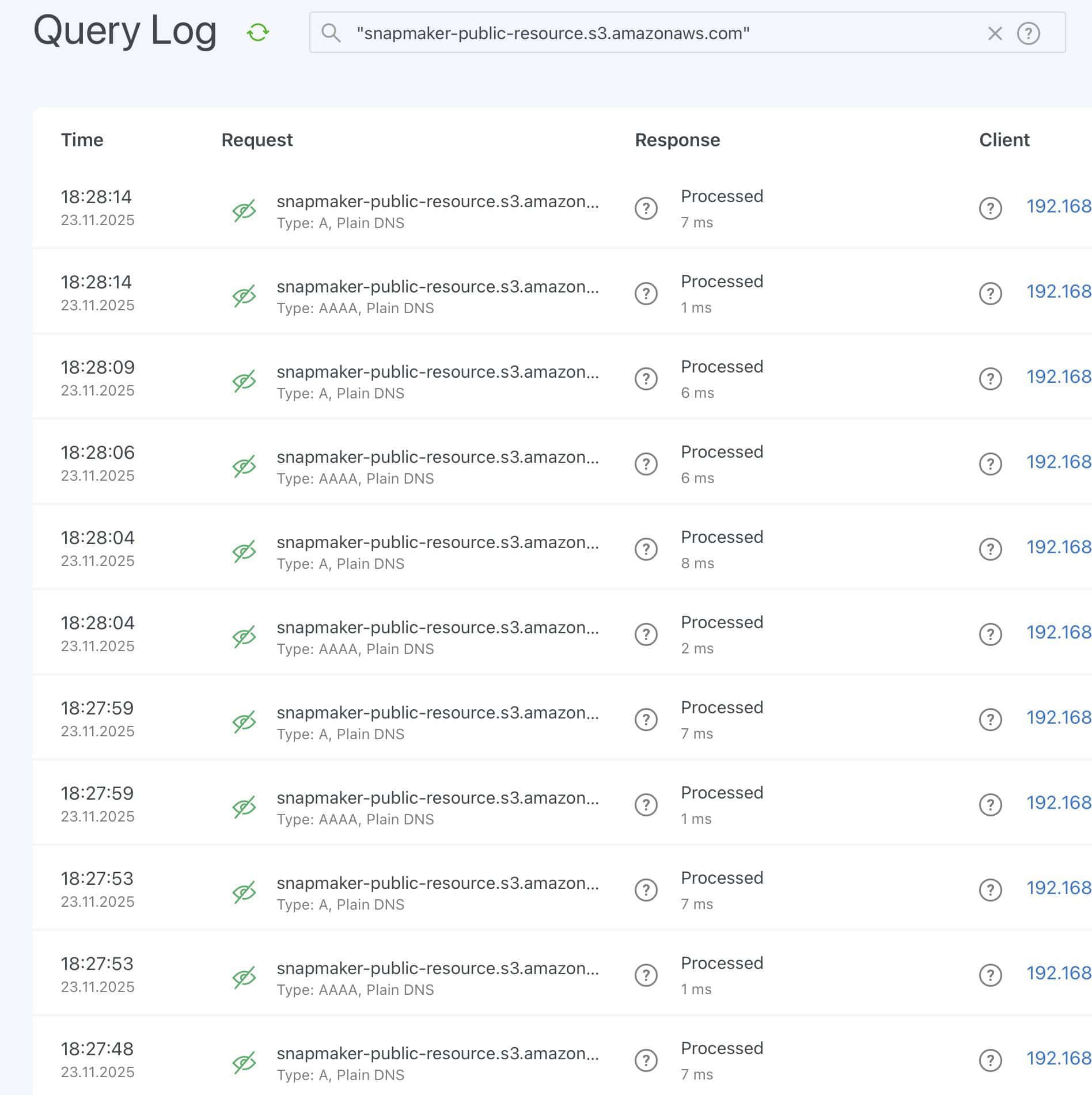Open response details icon for 18:28:14 A query

click(x=646, y=208)
